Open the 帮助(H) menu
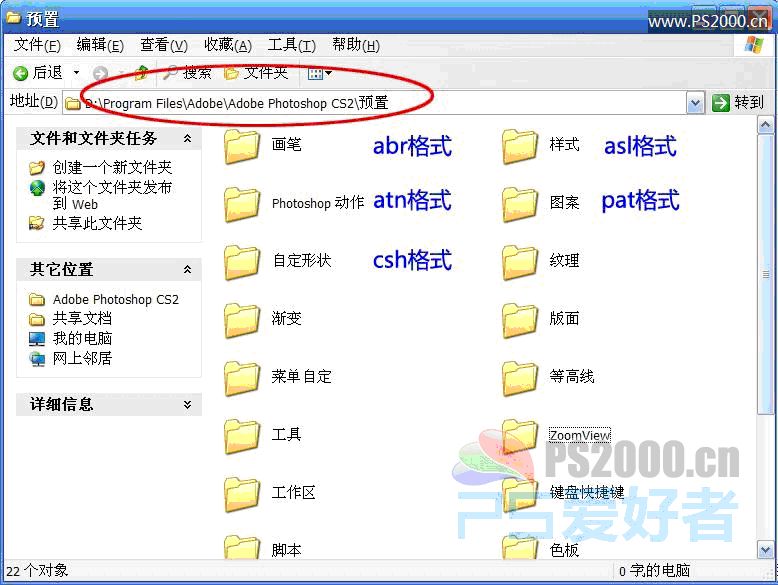 click(x=356, y=45)
